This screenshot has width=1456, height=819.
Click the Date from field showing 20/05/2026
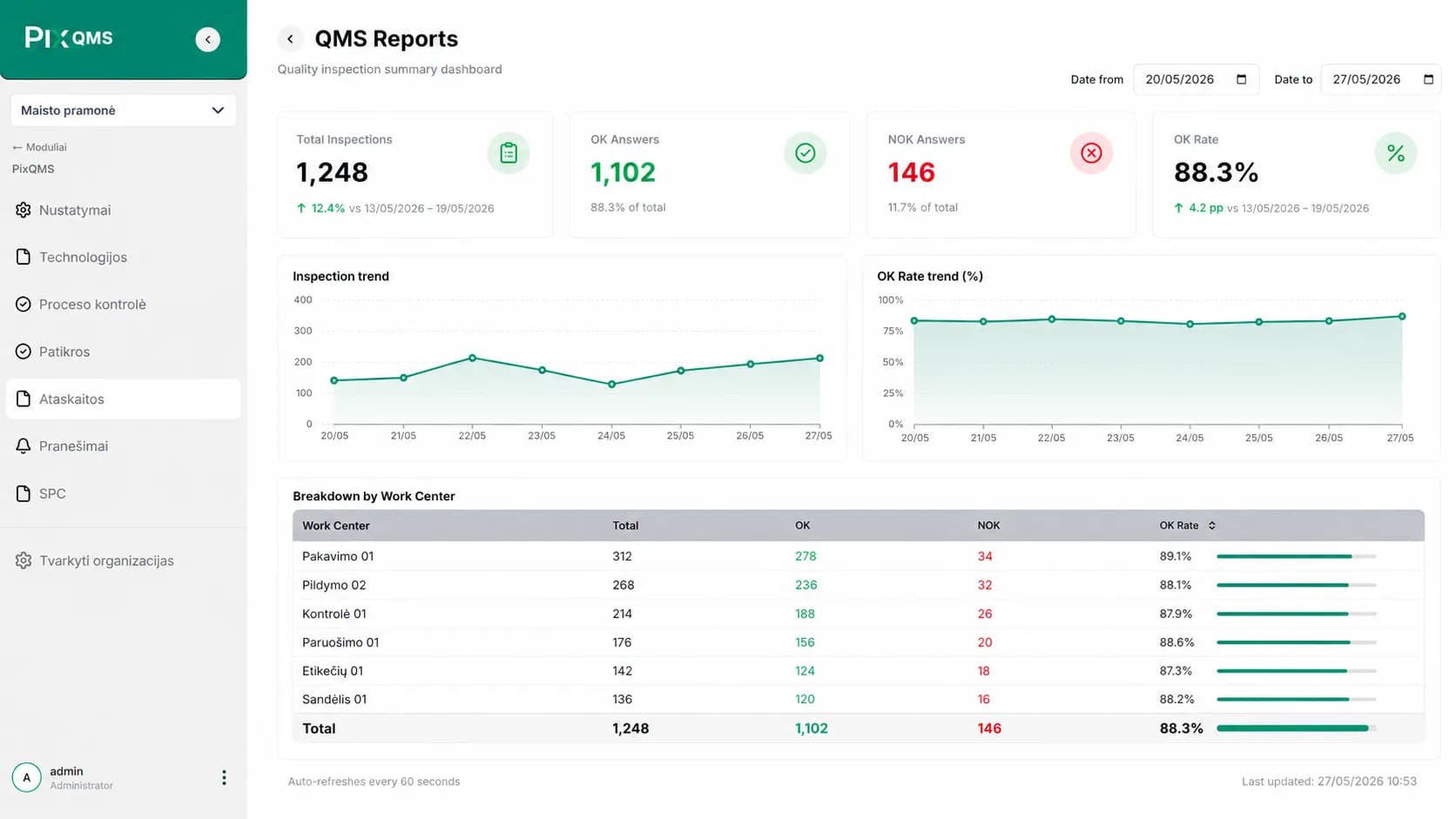1196,79
